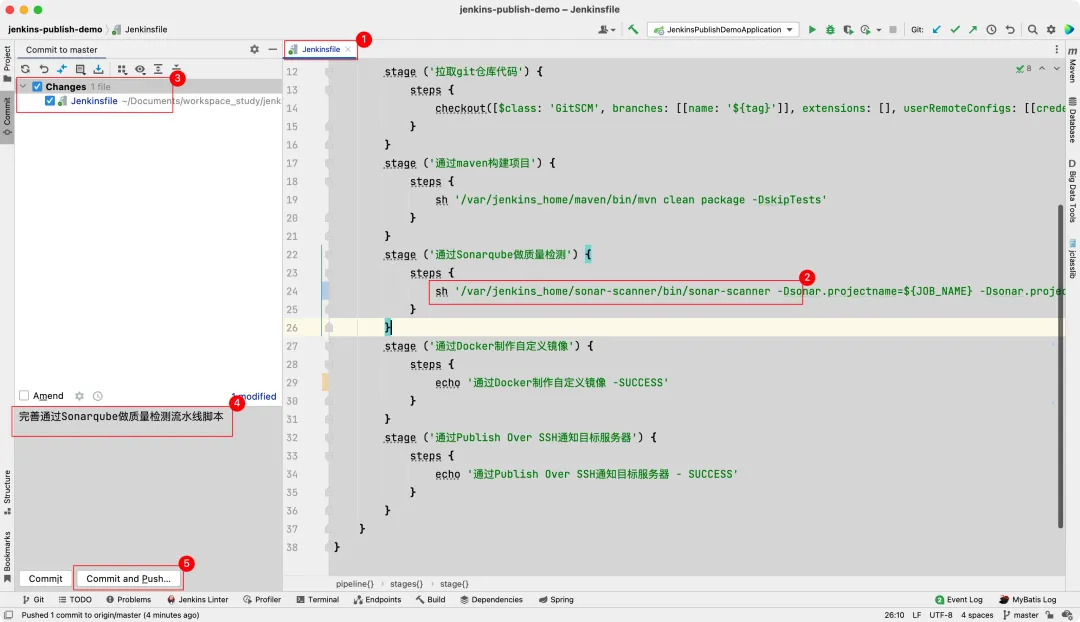Click the Rollback icon in Commit toolbar

[43, 69]
